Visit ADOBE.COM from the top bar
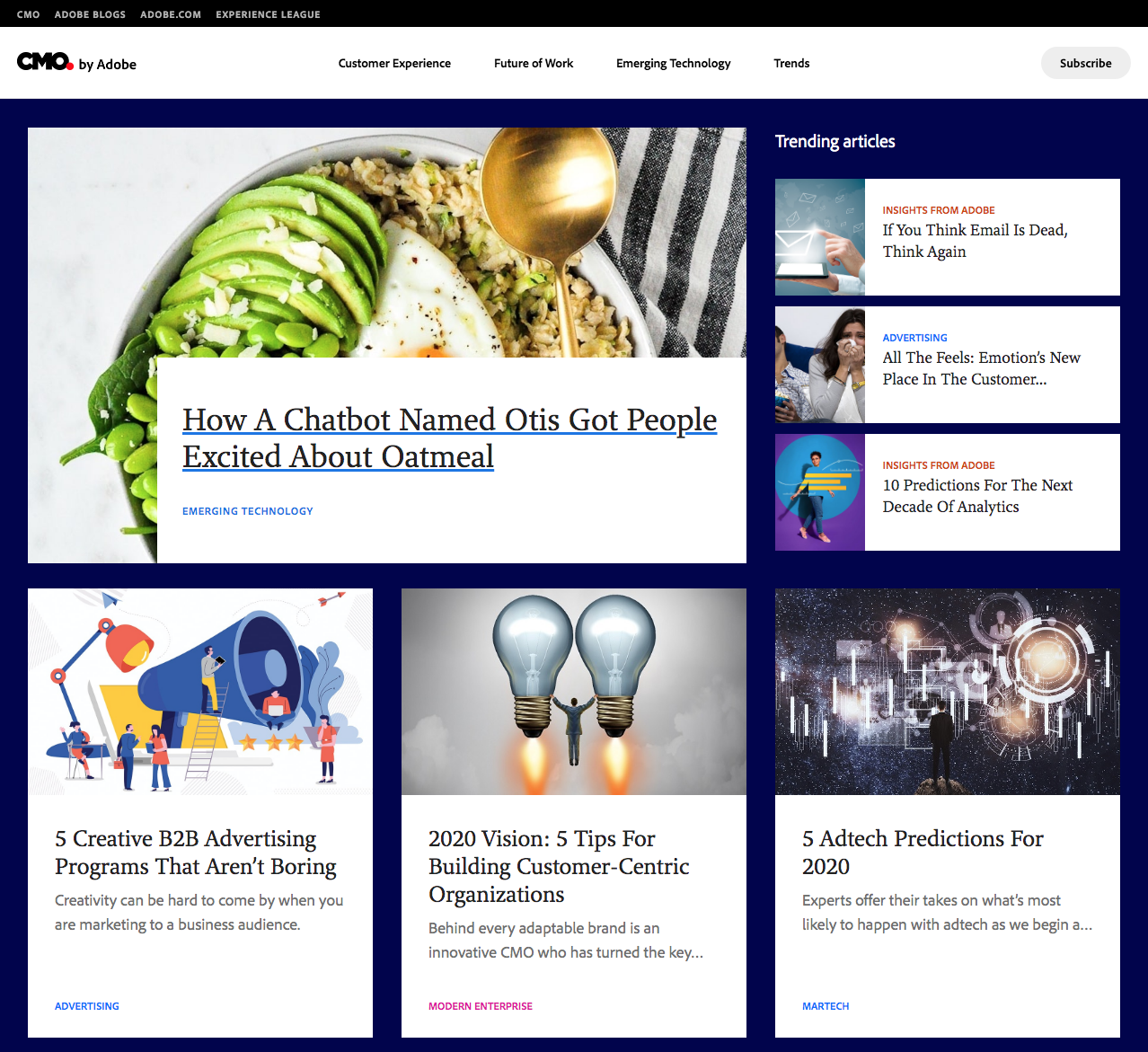This screenshot has width=1148, height=1052. [171, 13]
